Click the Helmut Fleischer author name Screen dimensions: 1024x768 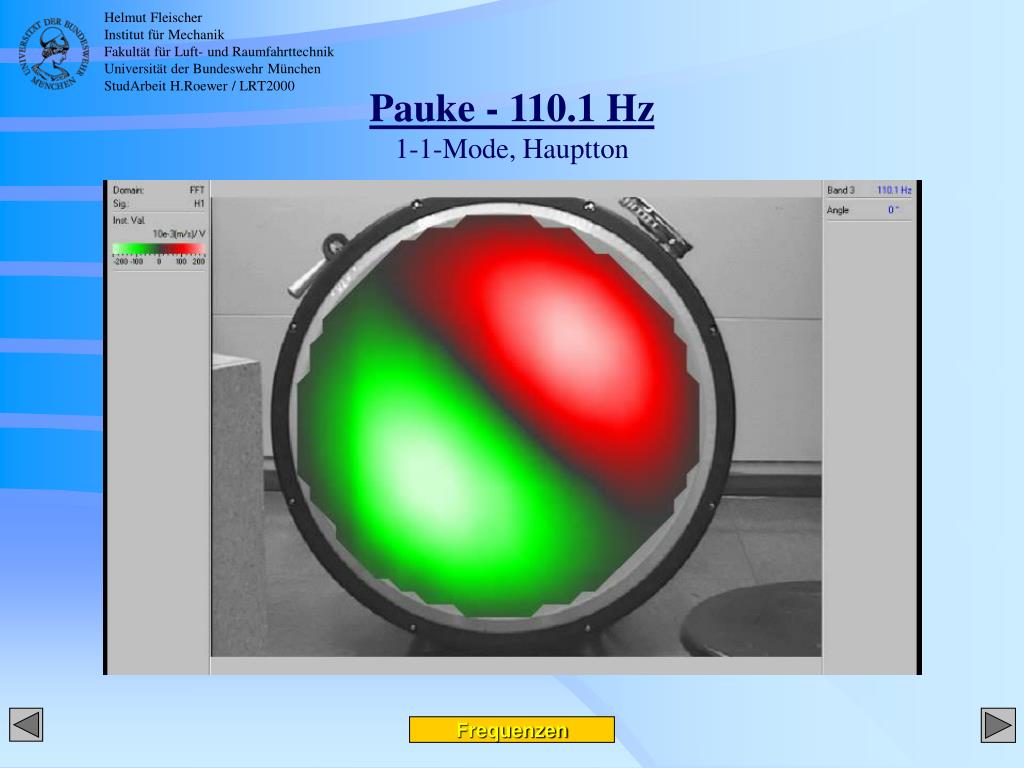pyautogui.click(x=153, y=18)
